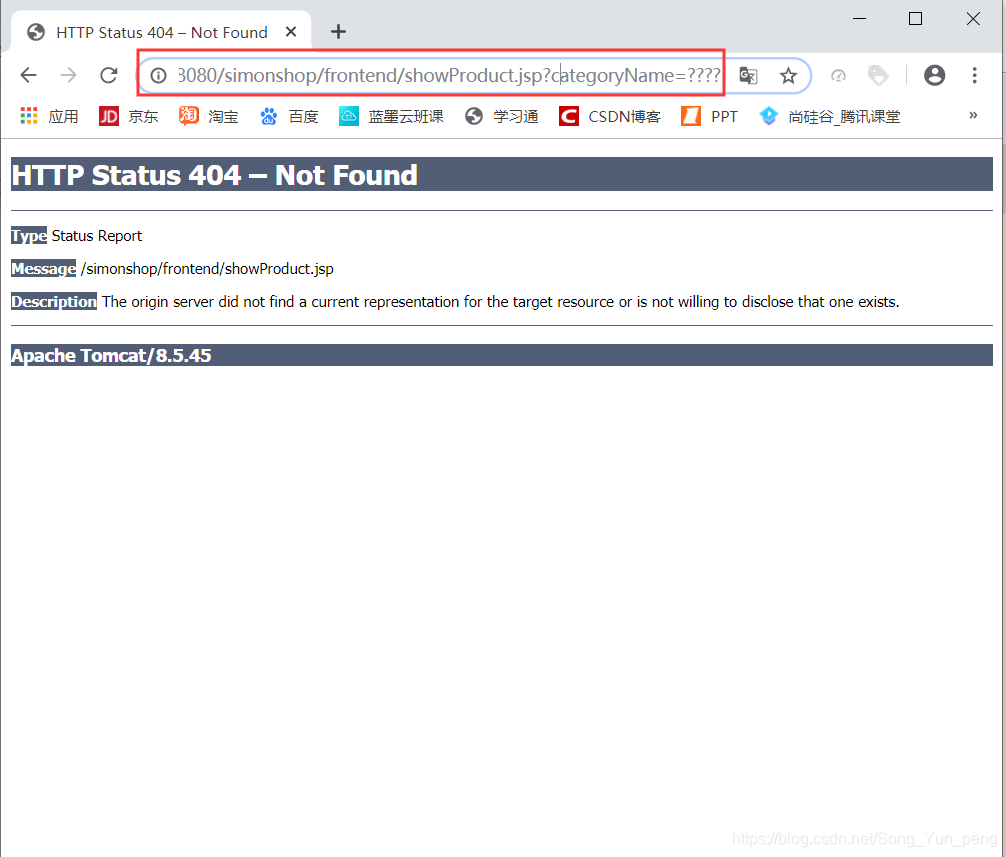Click the speedometer extension icon
Image resolution: width=1006 pixels, height=857 pixels.
point(838,76)
